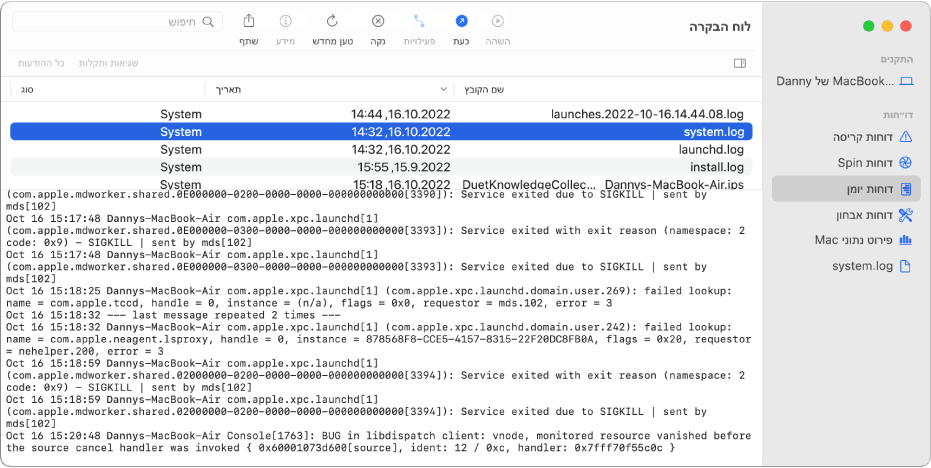Click the Reload (טען מחדש) icon
Screen dimensions: 931x468
332,21
